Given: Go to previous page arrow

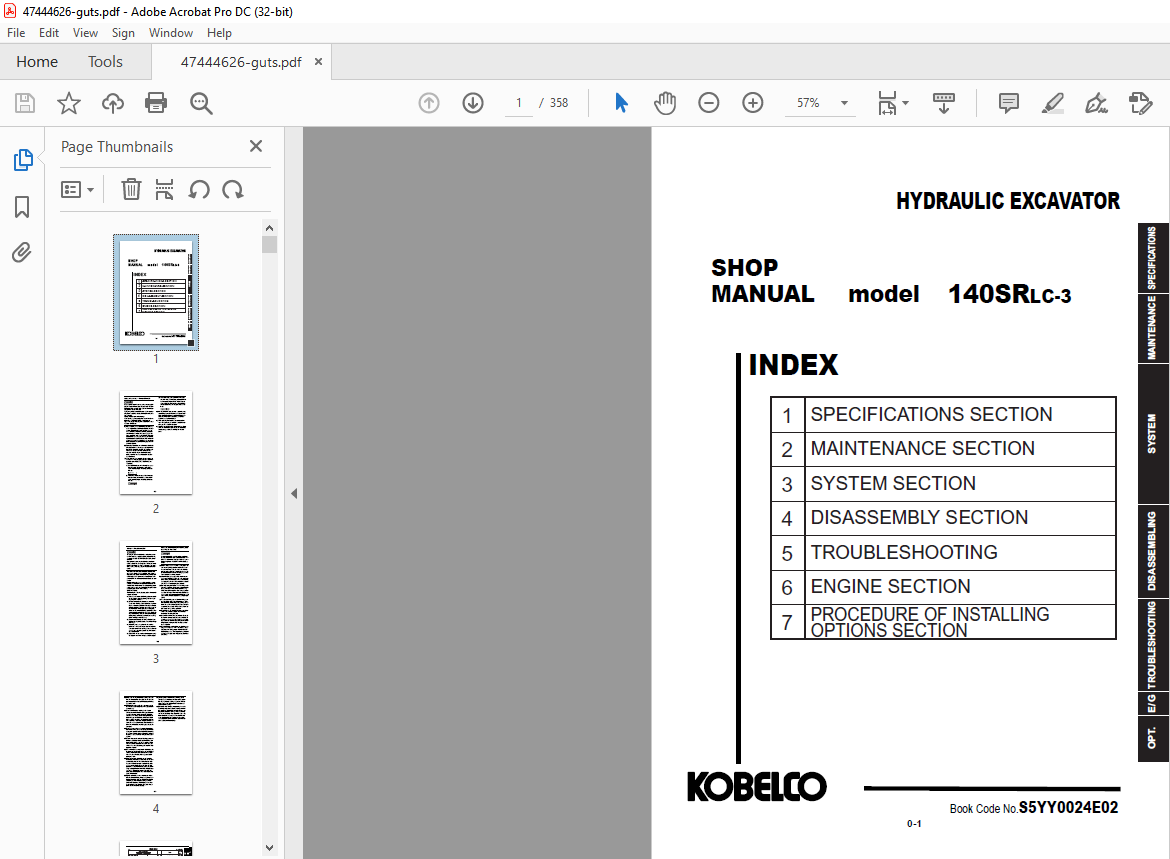Looking at the screenshot, I should point(429,103).
